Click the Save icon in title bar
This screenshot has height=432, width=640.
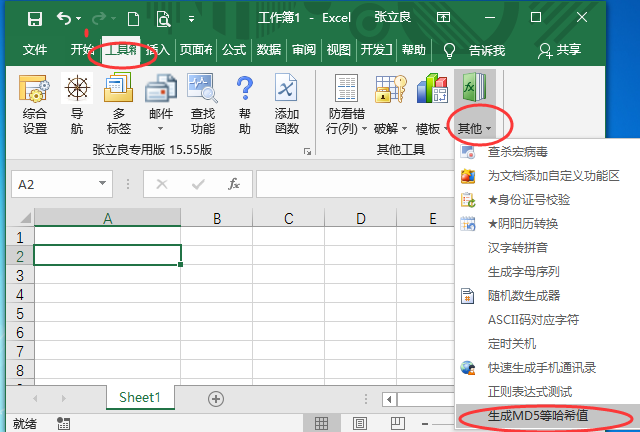pyautogui.click(x=35, y=18)
